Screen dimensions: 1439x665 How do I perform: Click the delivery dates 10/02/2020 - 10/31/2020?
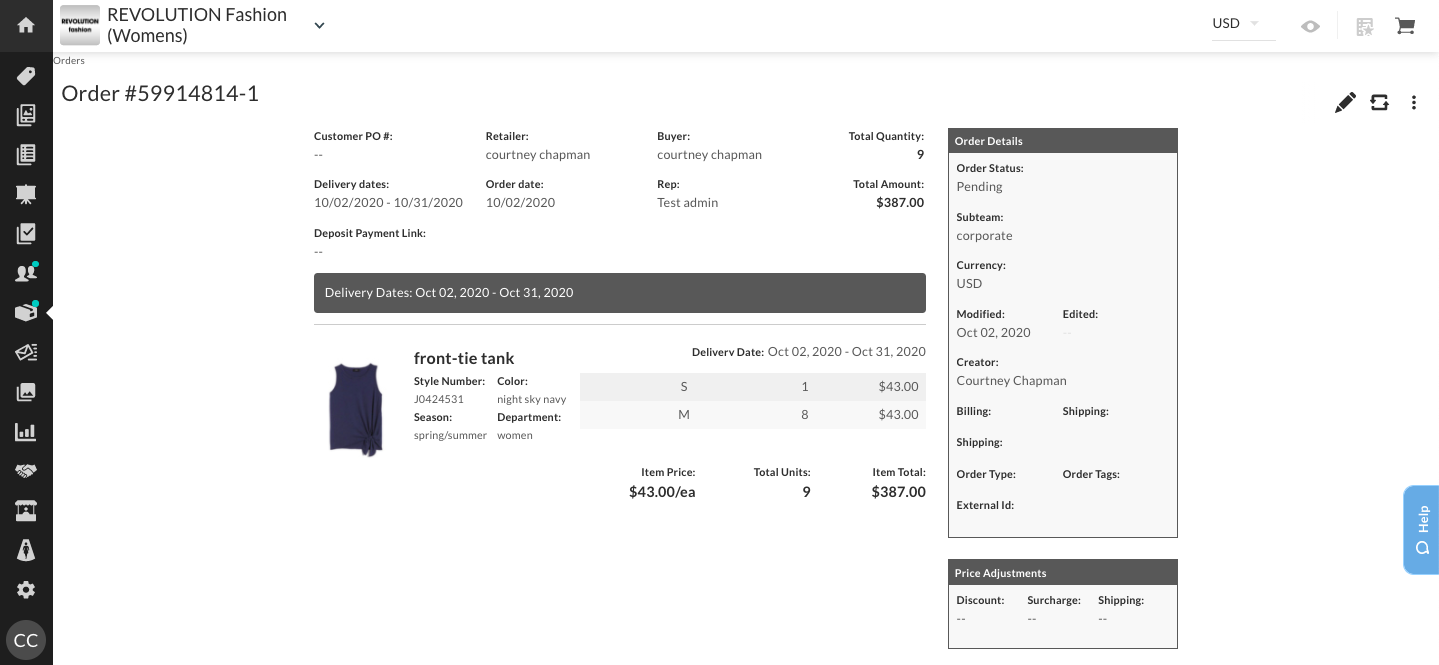pos(388,203)
